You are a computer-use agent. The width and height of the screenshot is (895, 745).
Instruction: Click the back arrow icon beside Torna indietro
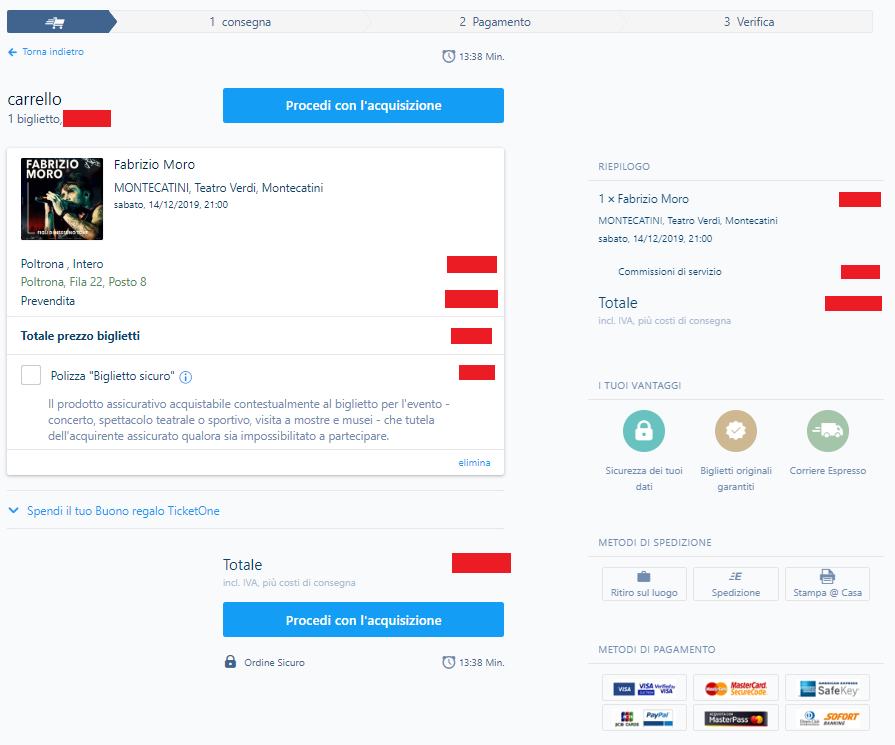point(13,52)
